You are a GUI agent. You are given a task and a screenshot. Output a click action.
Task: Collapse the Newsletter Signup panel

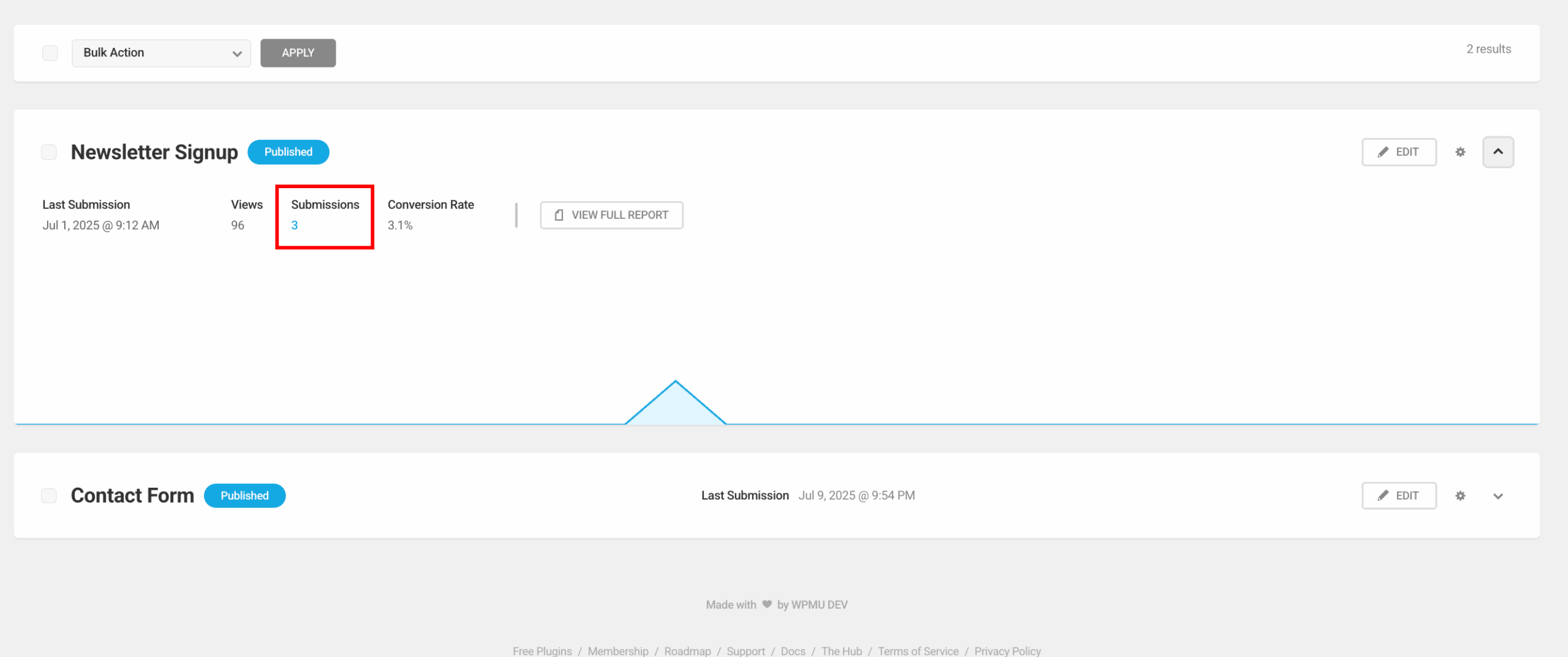pos(1498,152)
